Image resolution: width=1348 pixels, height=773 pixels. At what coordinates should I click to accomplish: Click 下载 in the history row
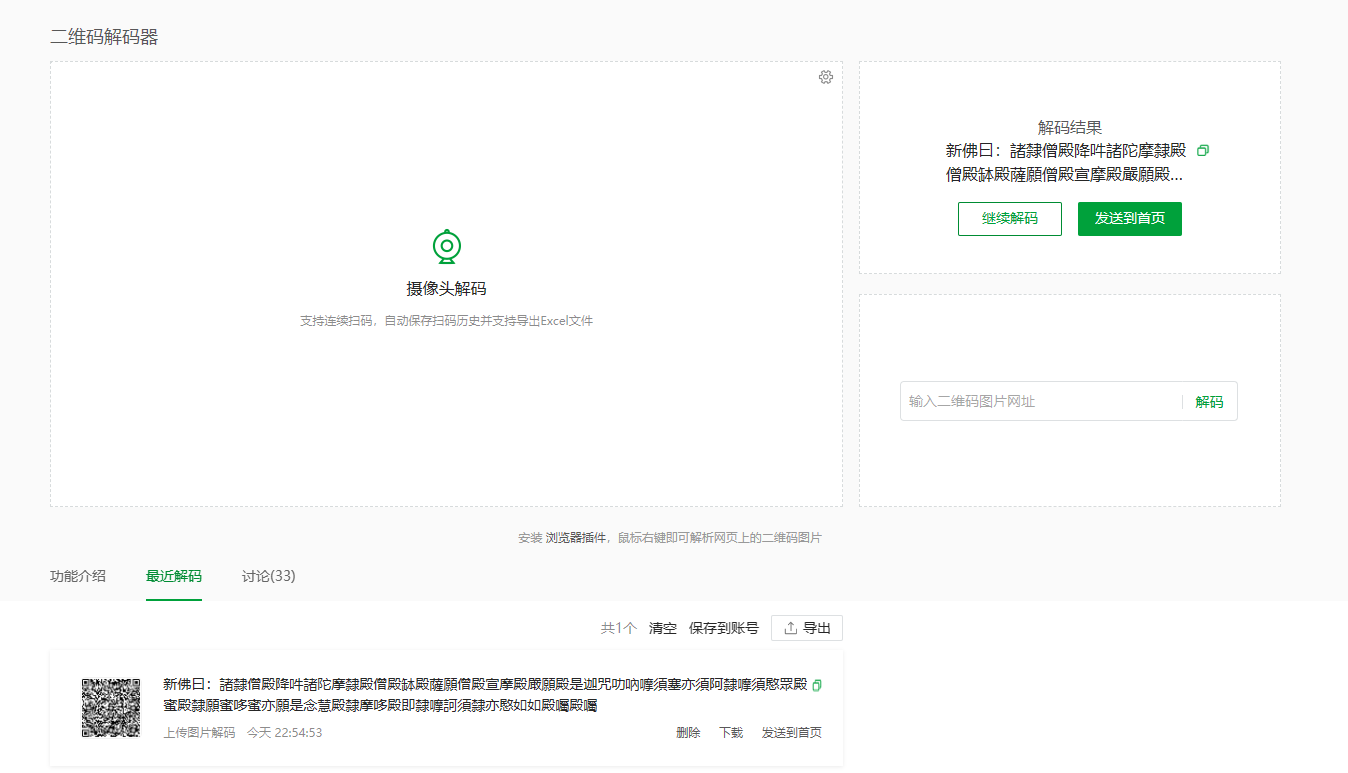point(731,733)
